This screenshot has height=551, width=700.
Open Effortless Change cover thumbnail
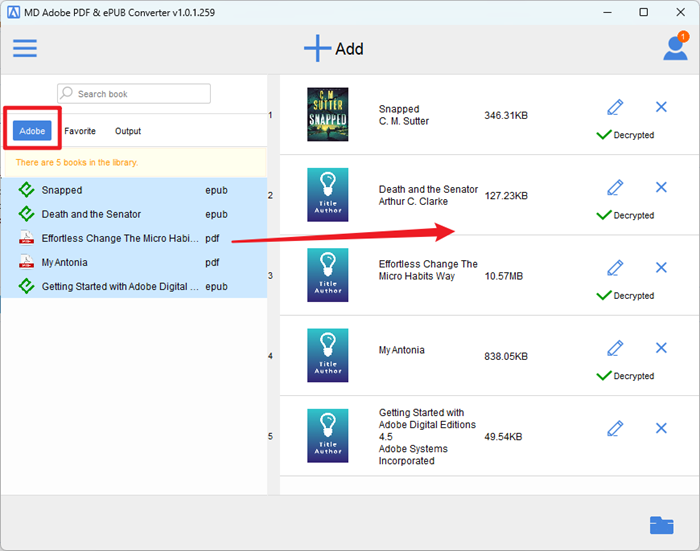pyautogui.click(x=328, y=275)
